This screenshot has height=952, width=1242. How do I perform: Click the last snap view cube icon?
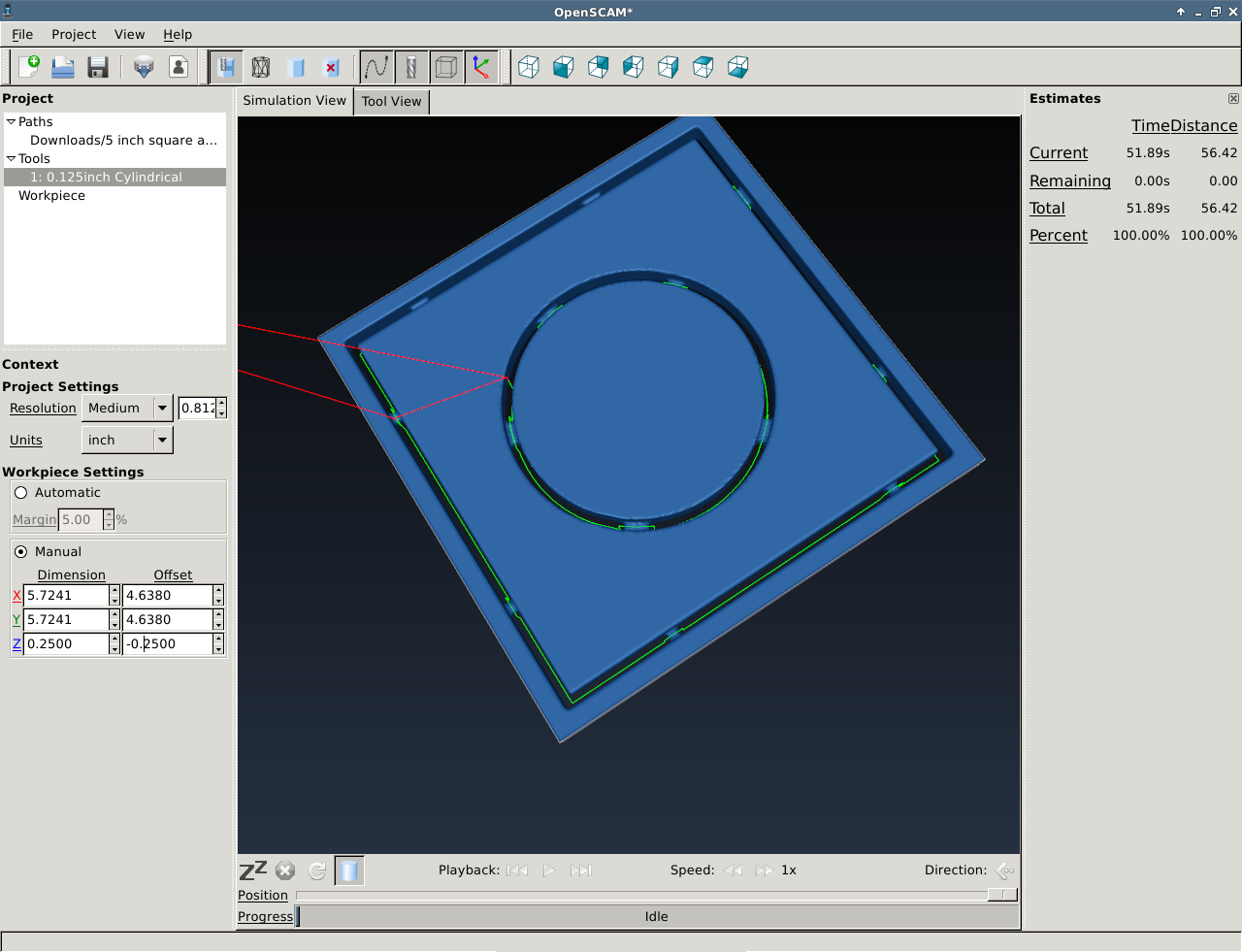click(738, 67)
